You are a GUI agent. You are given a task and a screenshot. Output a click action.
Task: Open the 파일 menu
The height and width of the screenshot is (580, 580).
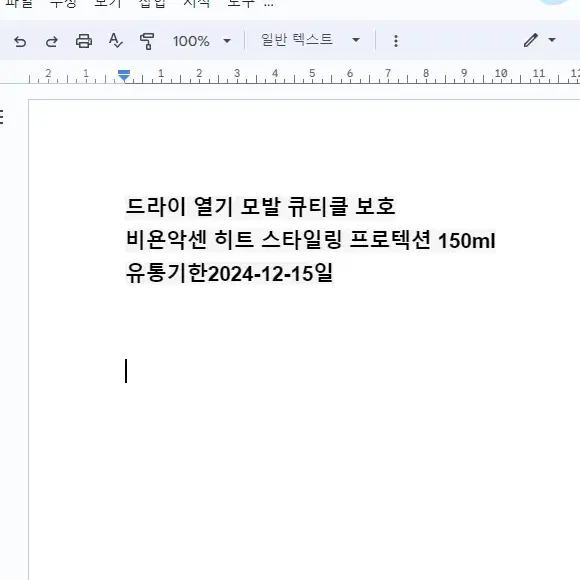19,4
